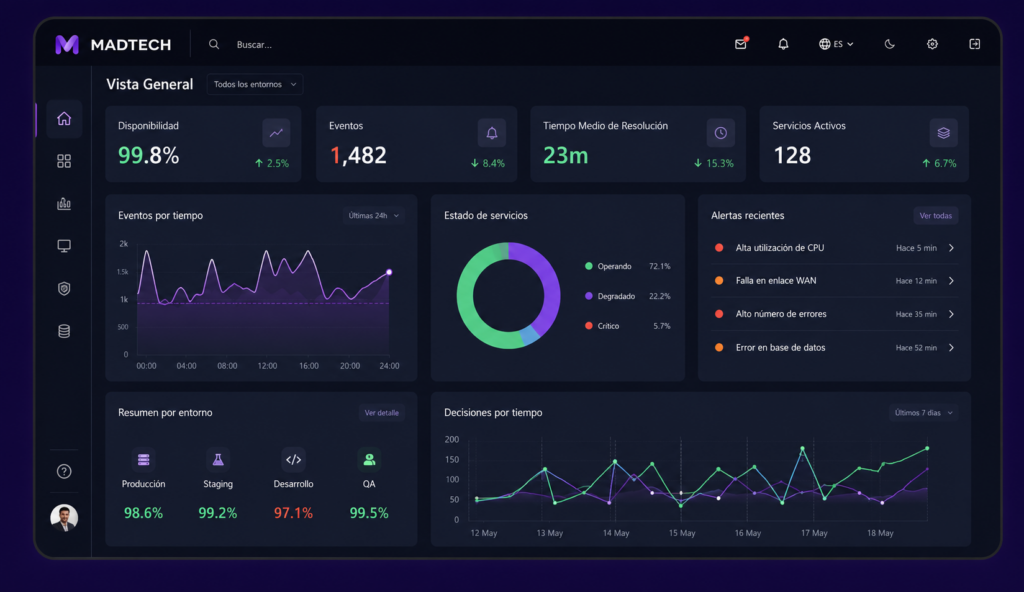Click the purple Degradado legend dot
The height and width of the screenshot is (592, 1024).
[588, 296]
